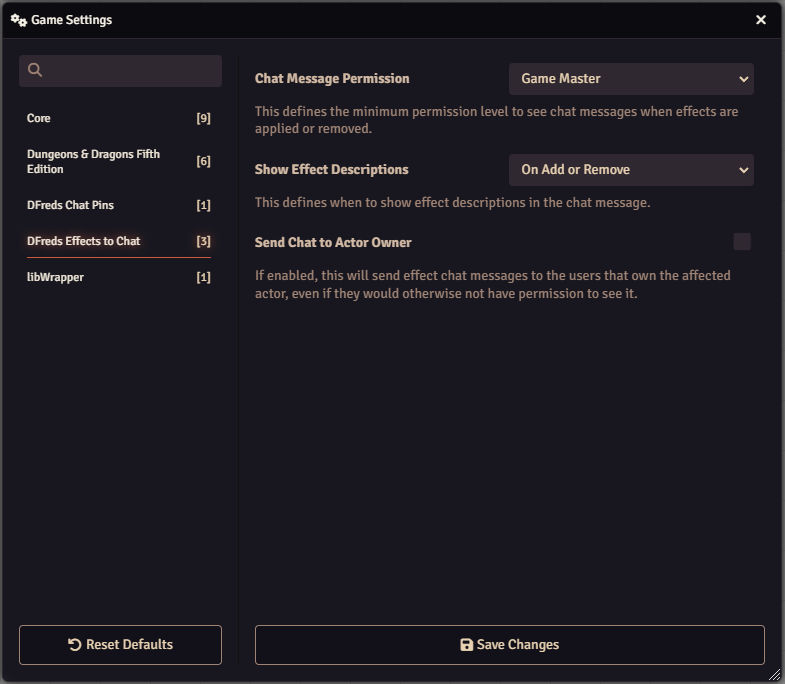Enable the Send Chat to Actor Owner checkbox

pos(742,242)
